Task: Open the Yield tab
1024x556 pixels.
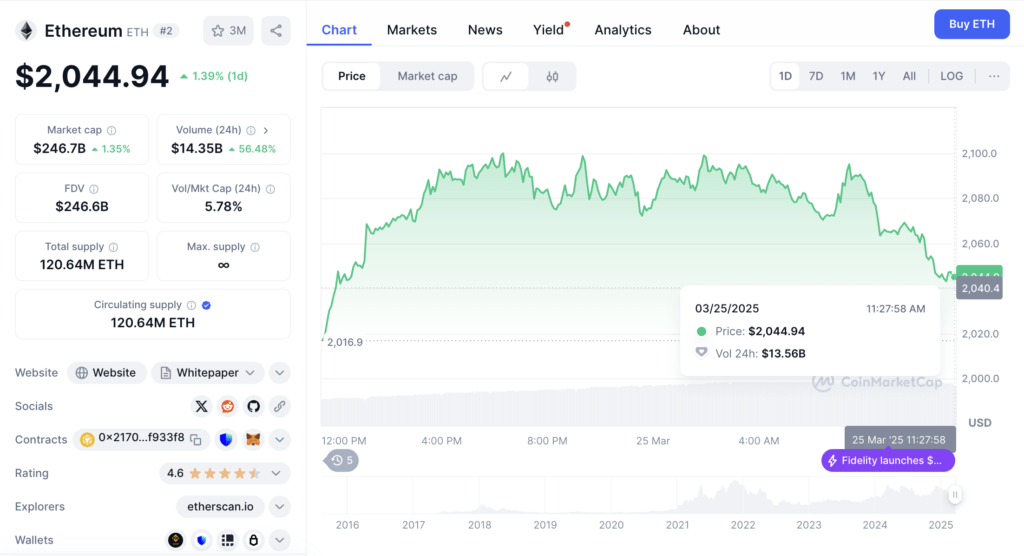Action: pos(549,30)
